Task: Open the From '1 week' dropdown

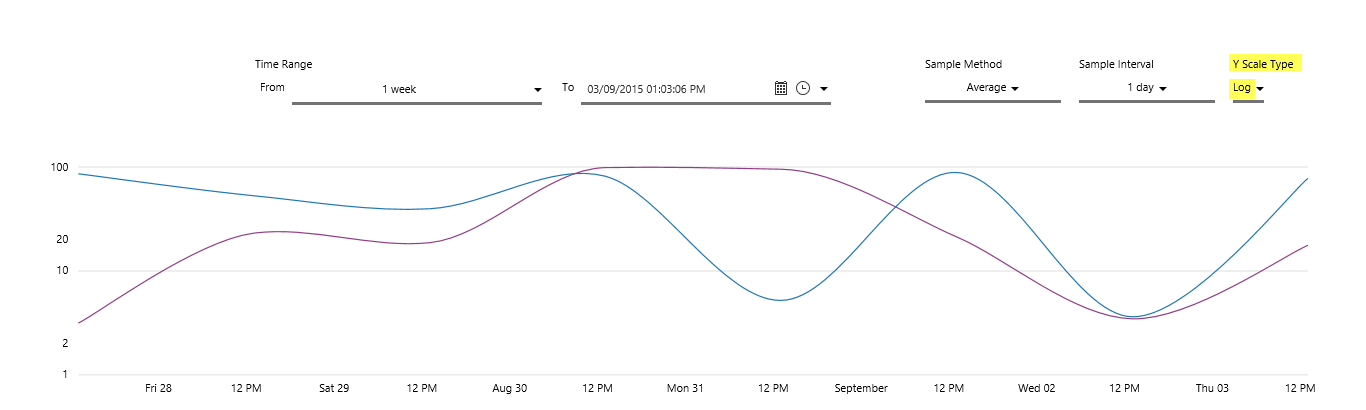Action: click(416, 89)
